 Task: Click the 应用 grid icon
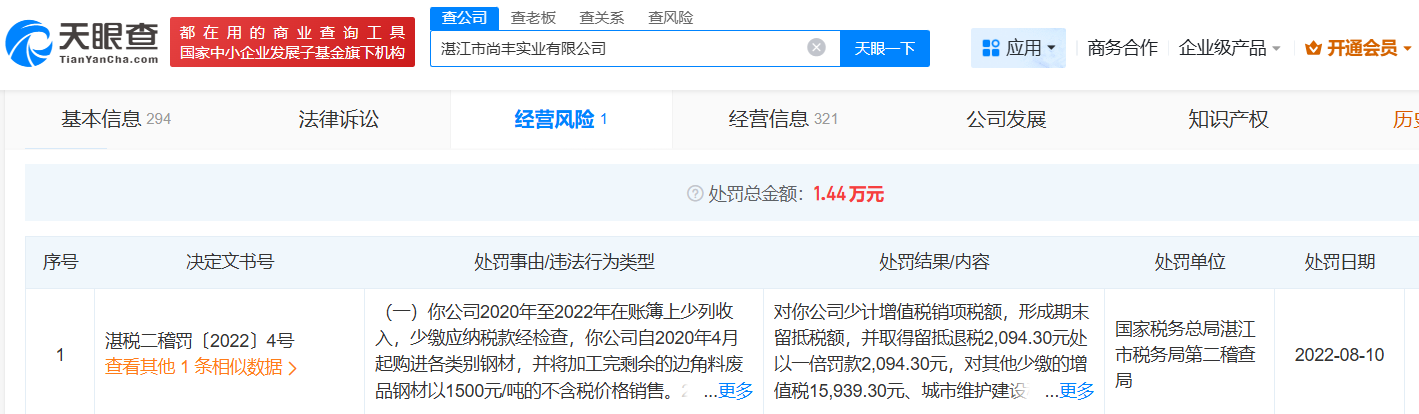point(991,48)
